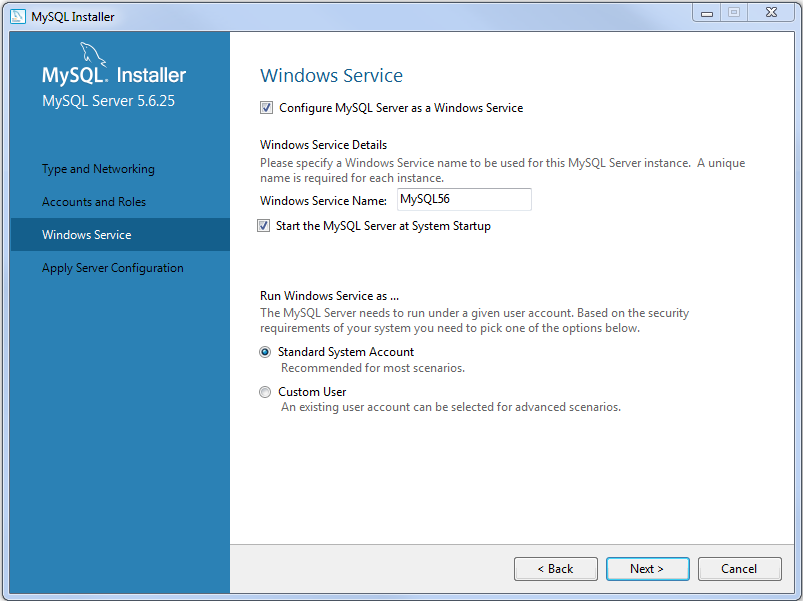Click the 'Windows Service' page heading

click(331, 76)
